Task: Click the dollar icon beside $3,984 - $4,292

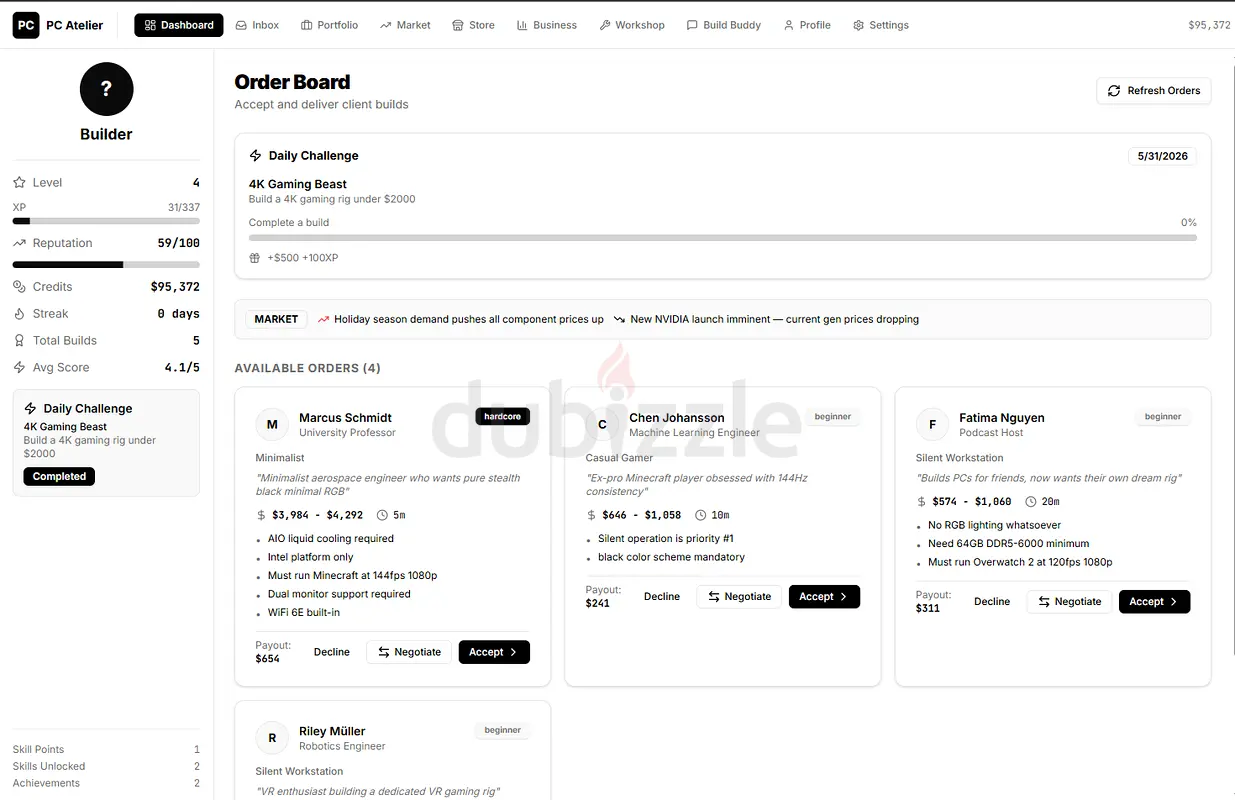Action: click(x=262, y=516)
